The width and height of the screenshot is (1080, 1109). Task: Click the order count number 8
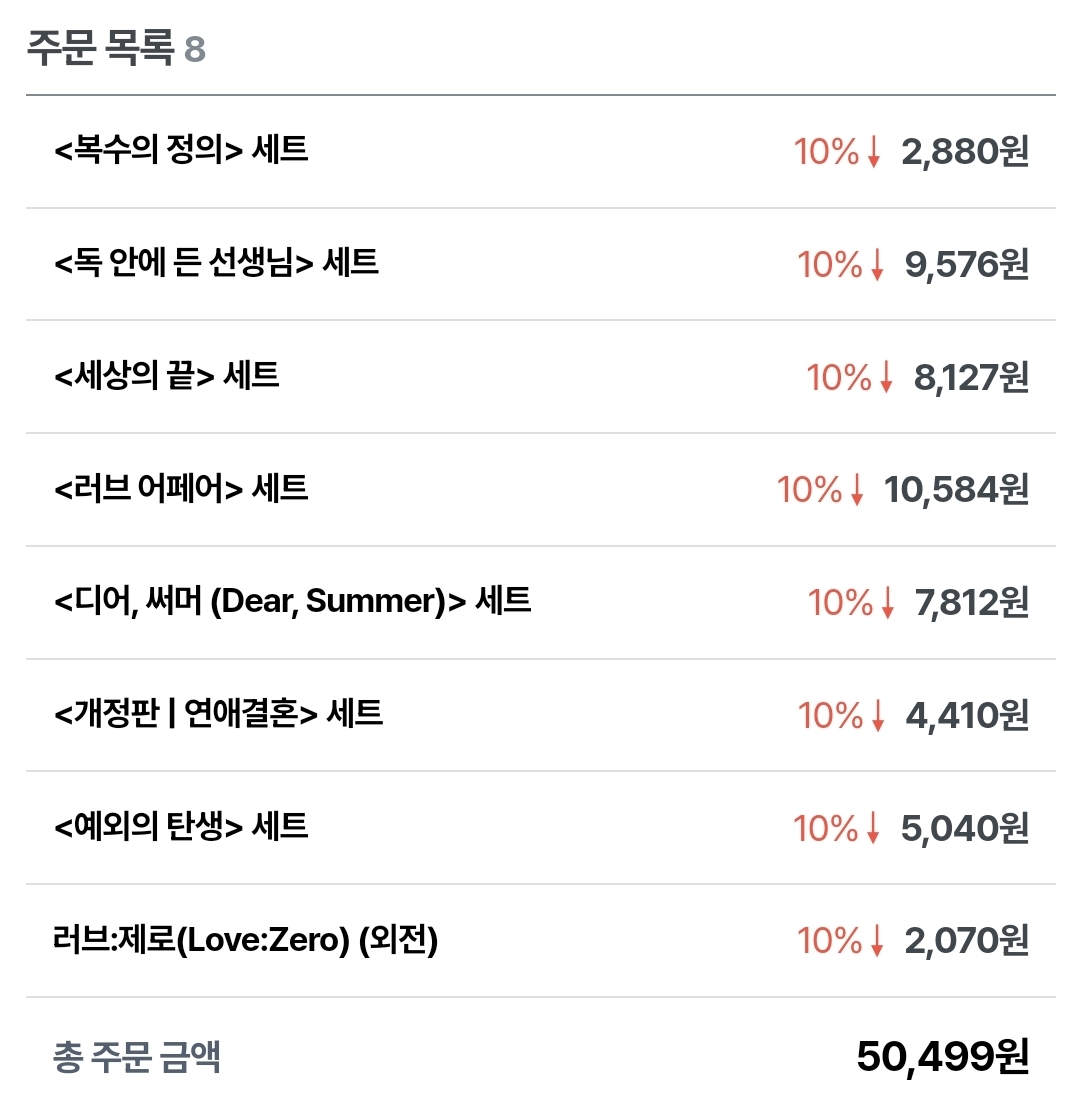tap(195, 50)
